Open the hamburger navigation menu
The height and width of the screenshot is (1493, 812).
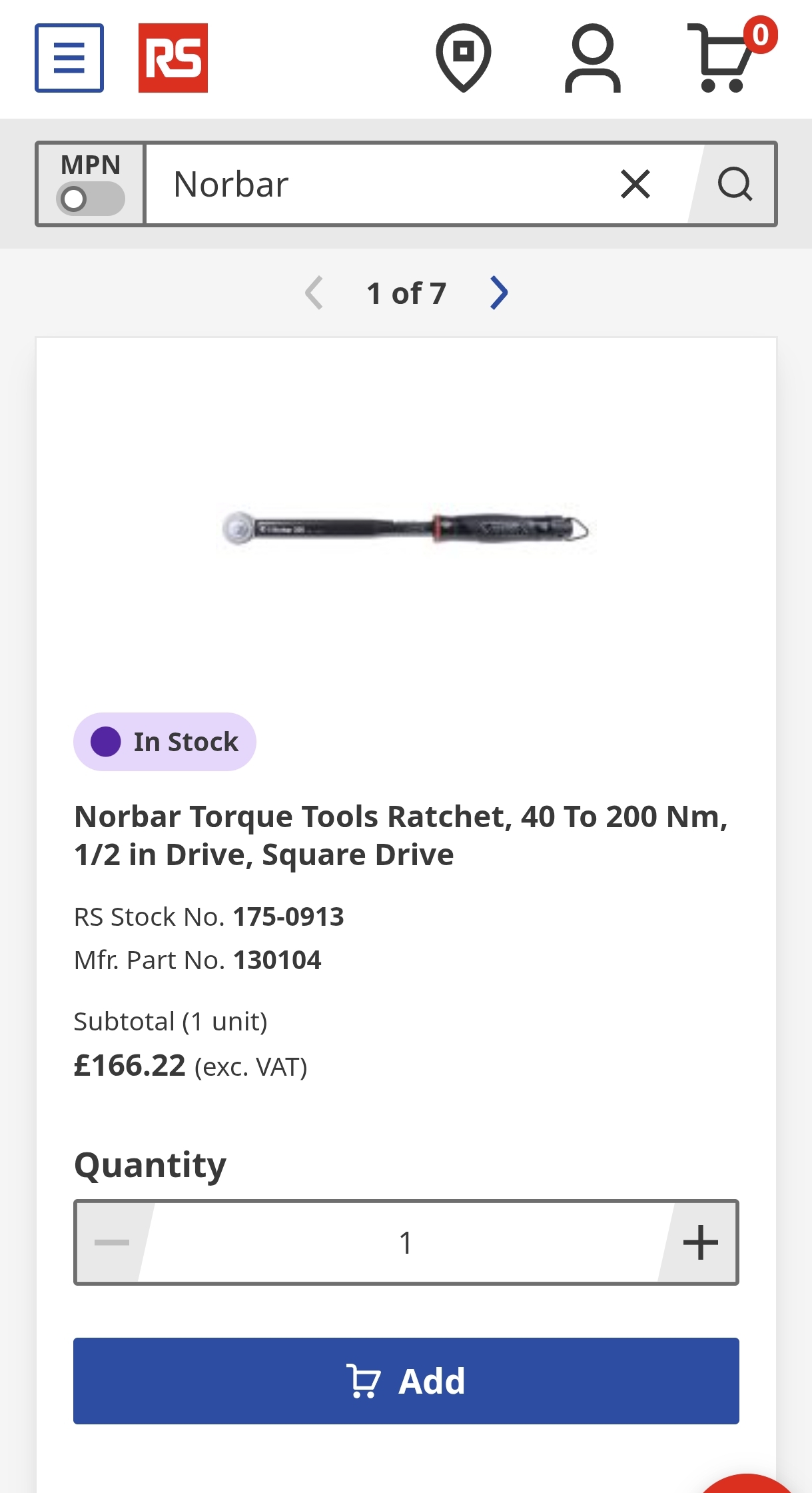69,58
